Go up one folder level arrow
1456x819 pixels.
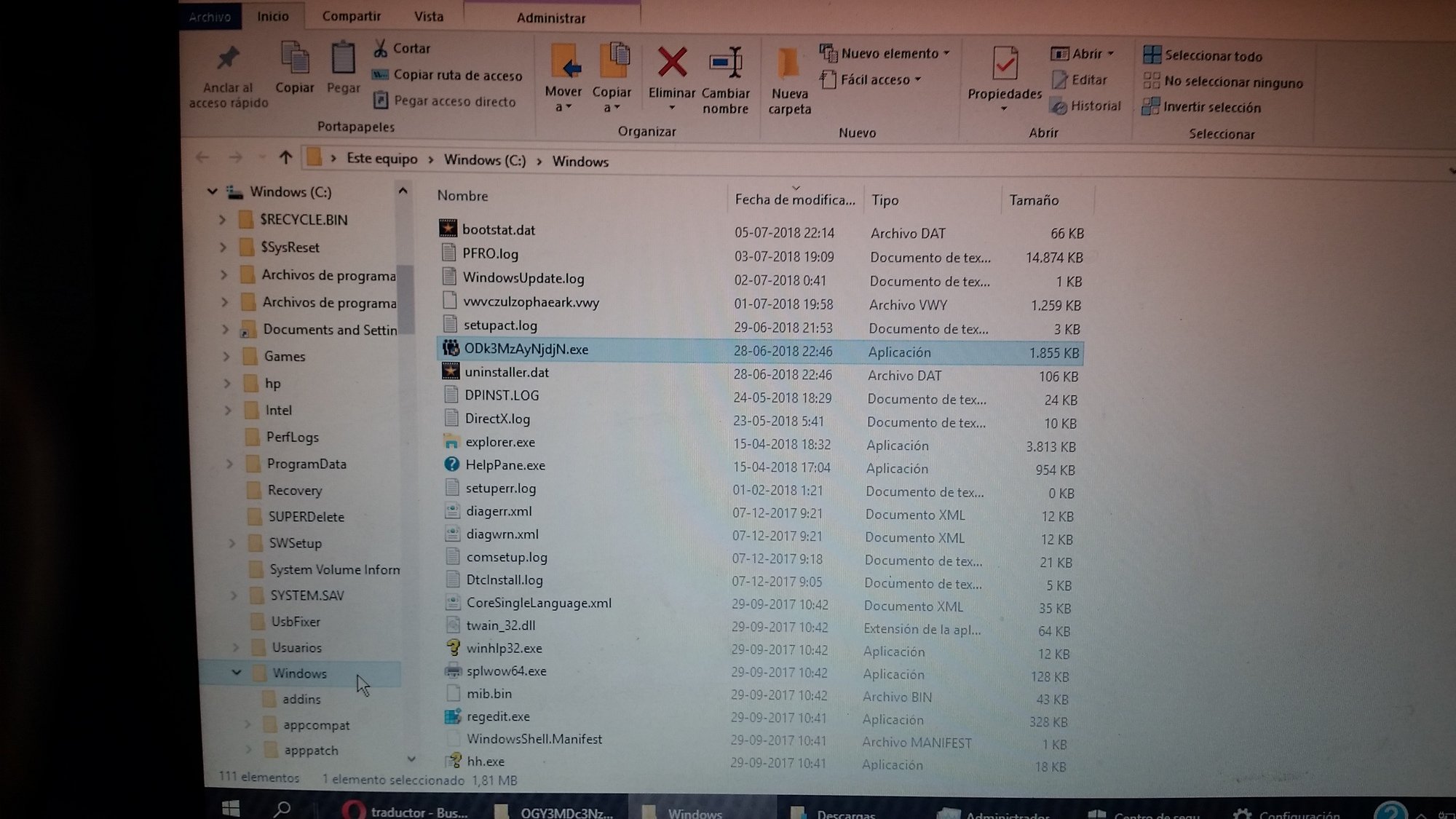pyautogui.click(x=285, y=157)
